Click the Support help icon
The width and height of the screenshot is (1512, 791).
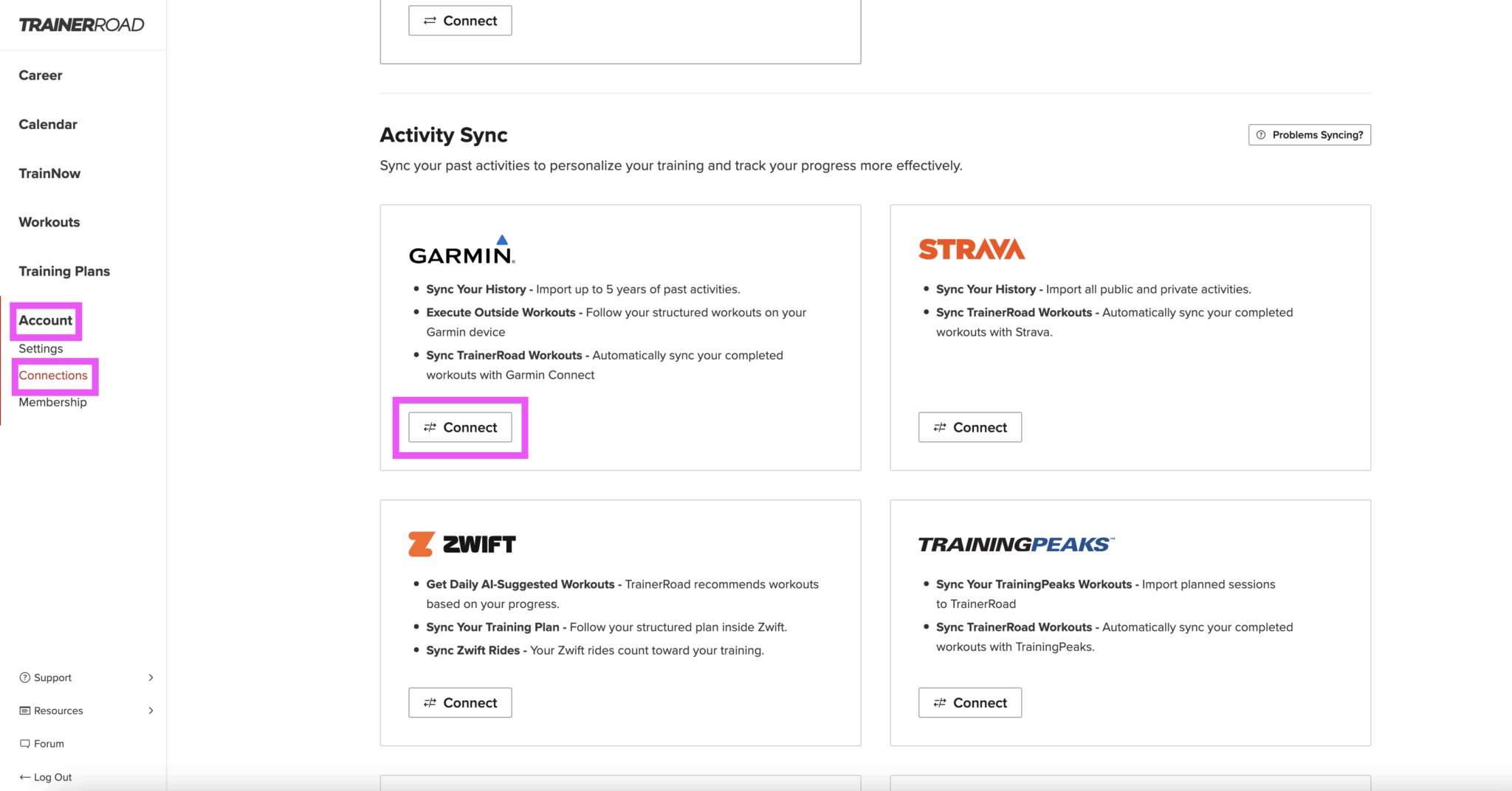coord(24,677)
